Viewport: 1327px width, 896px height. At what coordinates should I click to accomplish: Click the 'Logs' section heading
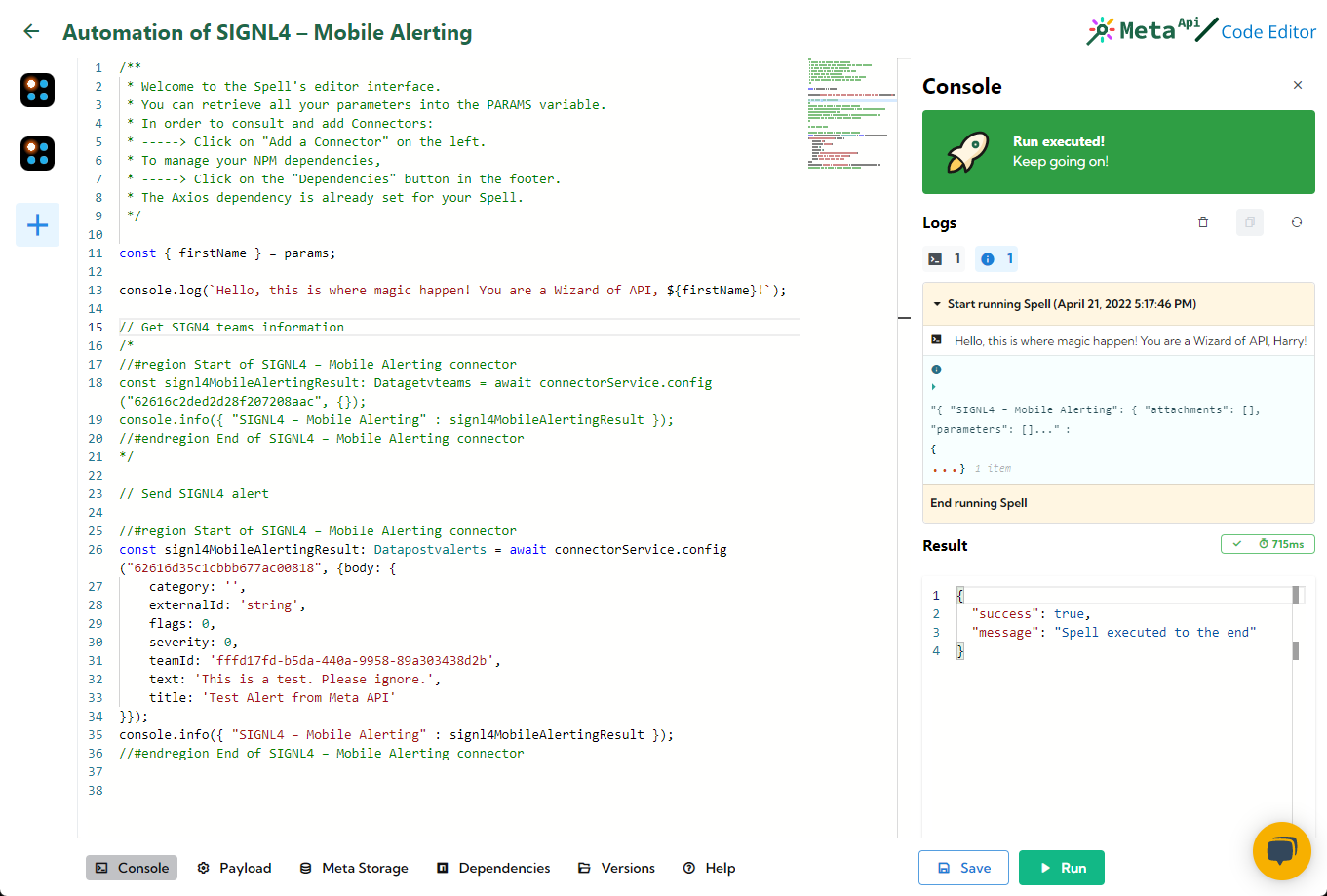click(x=940, y=222)
